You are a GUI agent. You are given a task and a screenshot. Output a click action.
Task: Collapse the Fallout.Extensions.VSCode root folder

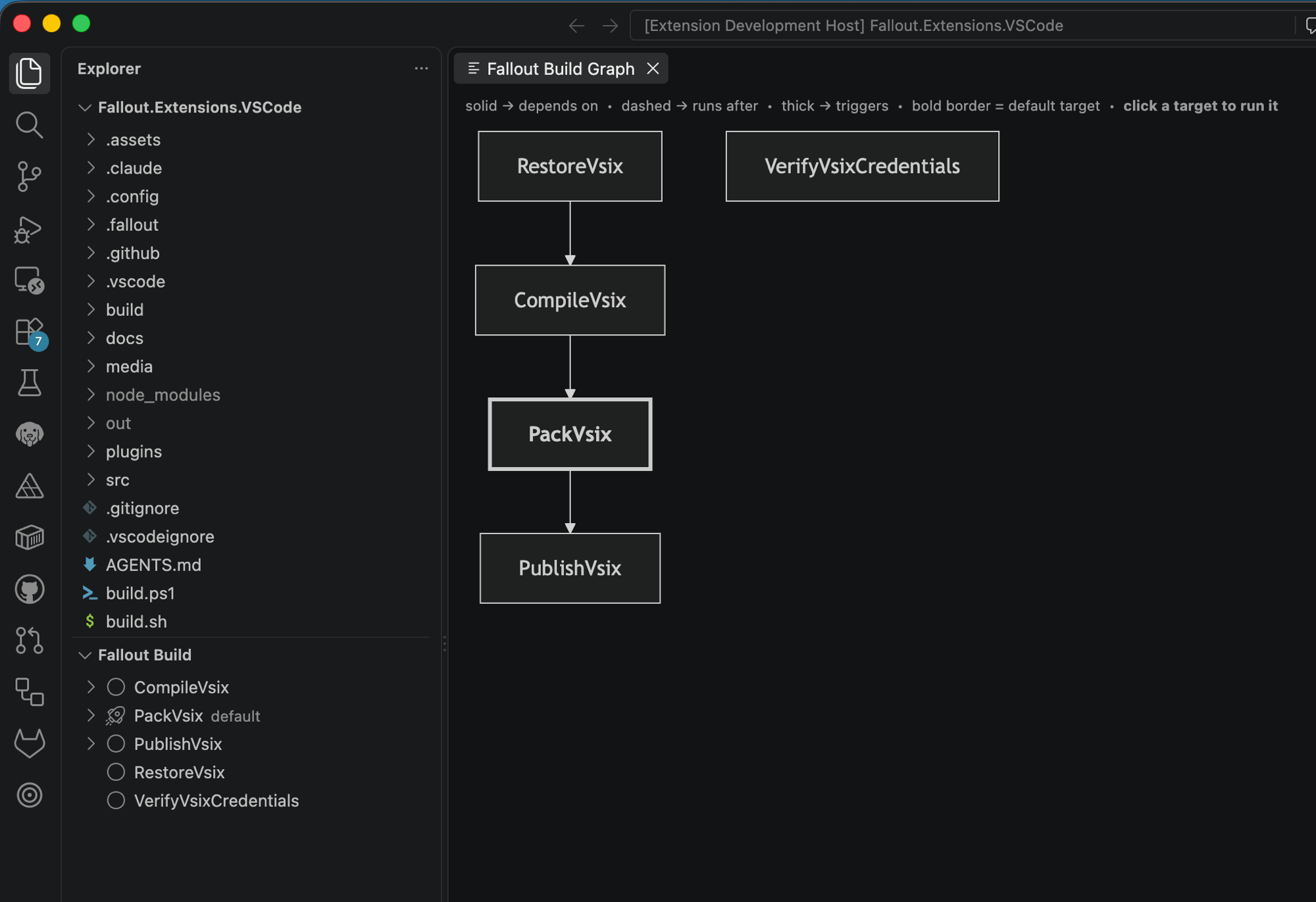85,107
